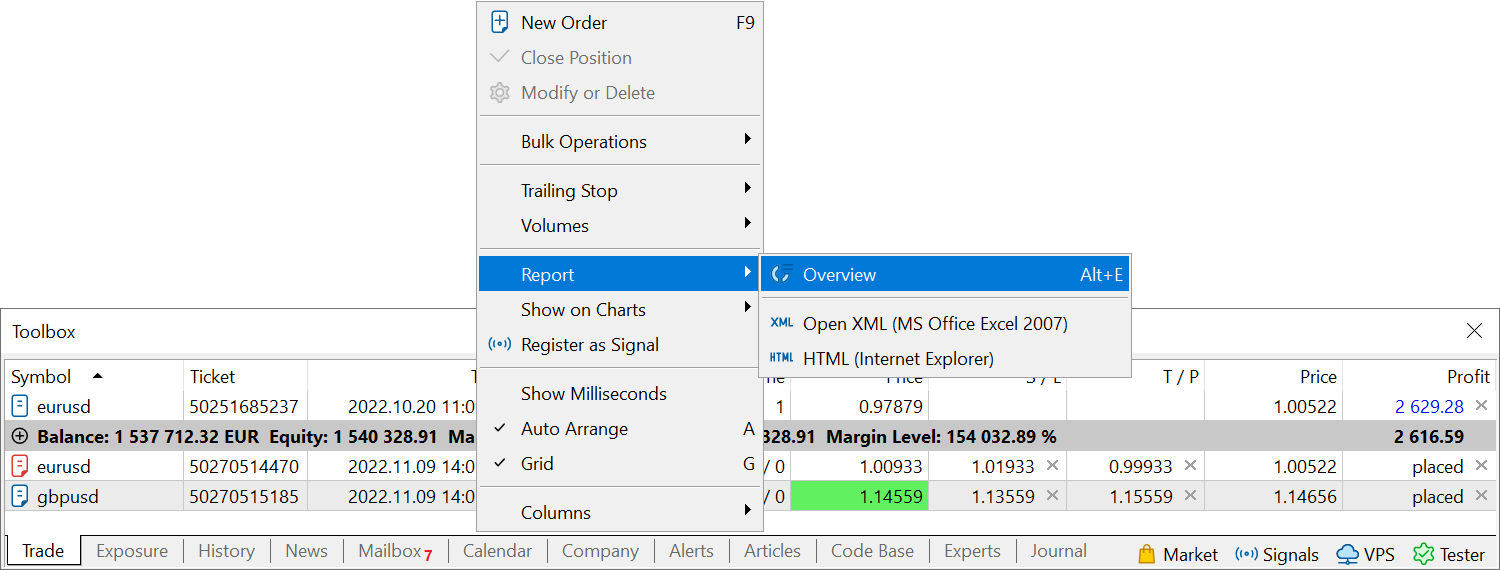1500x570 pixels.
Task: Click the HTML file icon
Action: click(782, 358)
